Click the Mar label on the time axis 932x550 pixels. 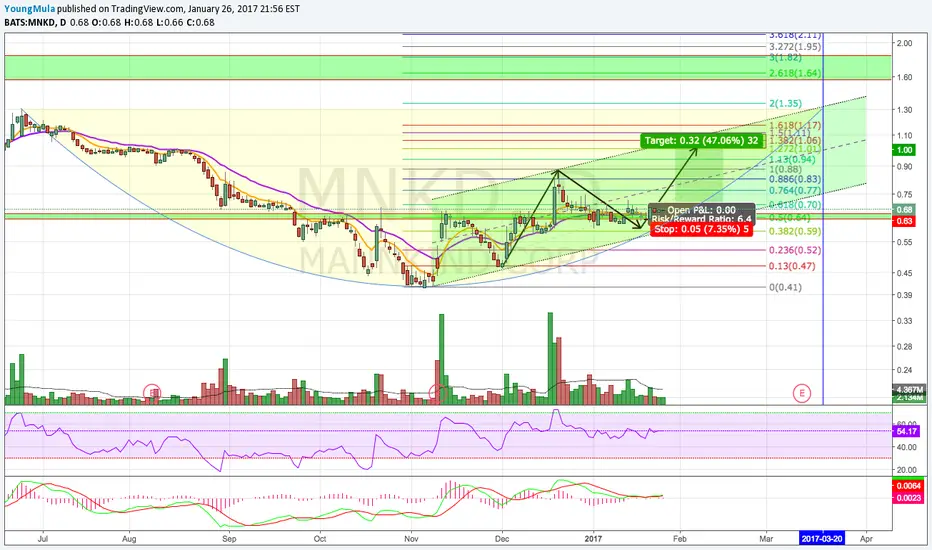(766, 539)
